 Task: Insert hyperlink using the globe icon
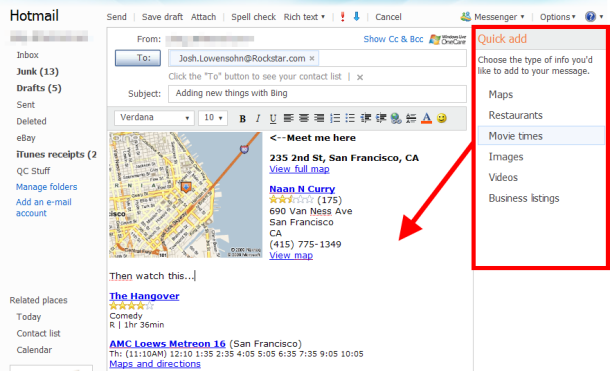coord(396,118)
